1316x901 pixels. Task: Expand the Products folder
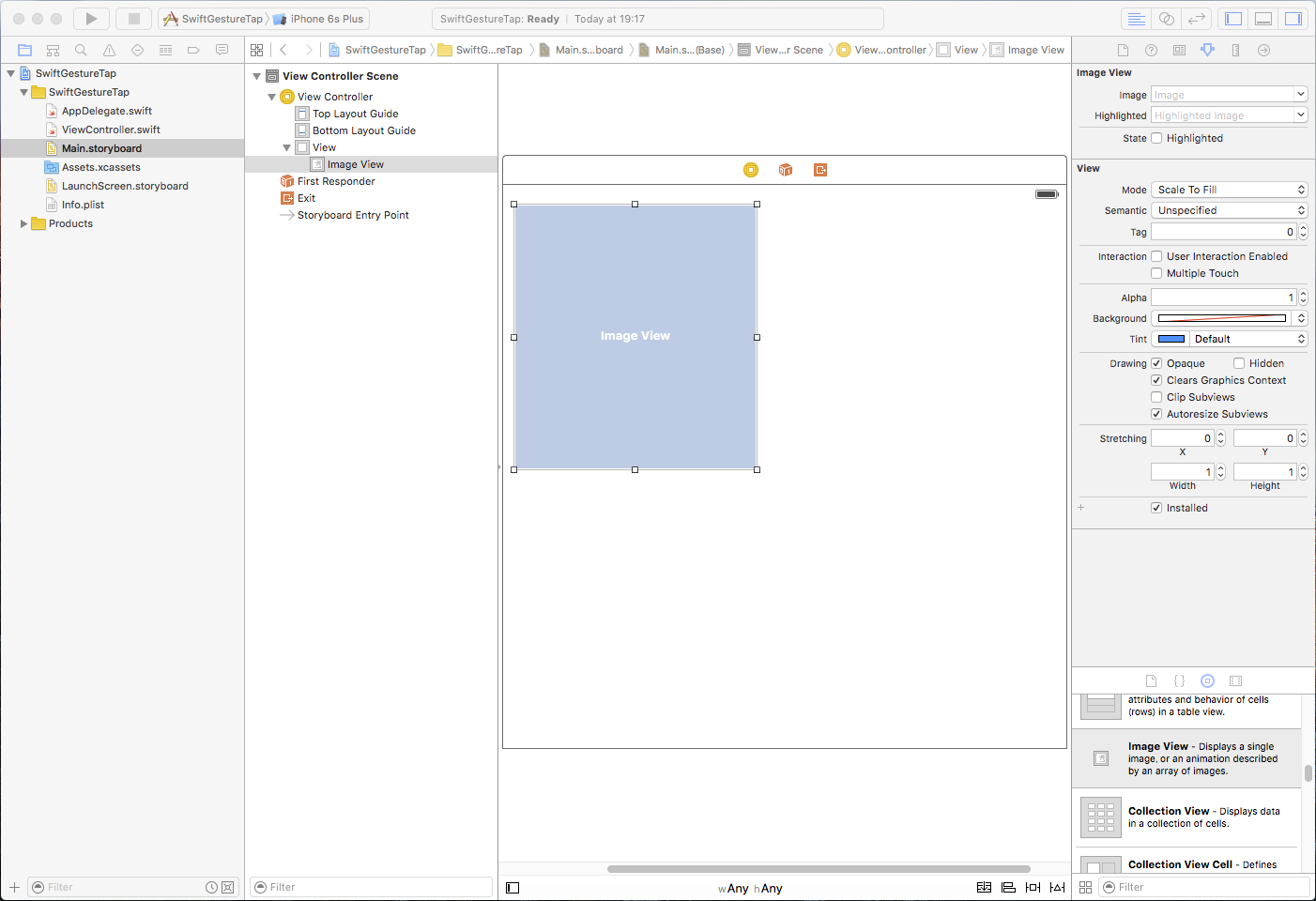click(24, 223)
